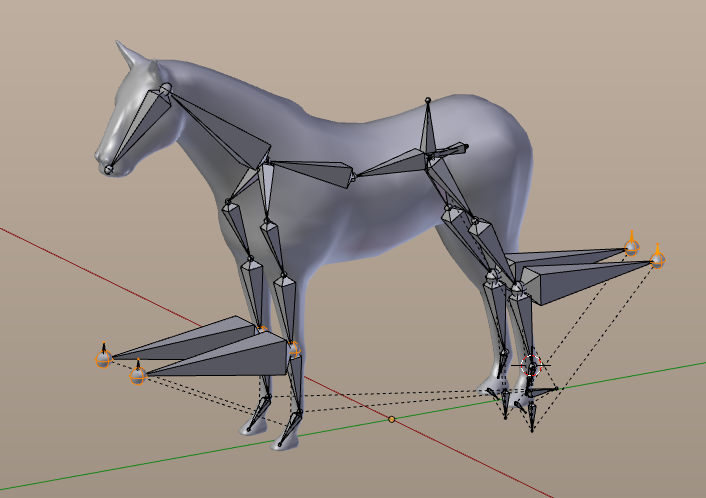The height and width of the screenshot is (498, 706).
Task: Select the far-left orange control sphere
Action: [x=103, y=358]
